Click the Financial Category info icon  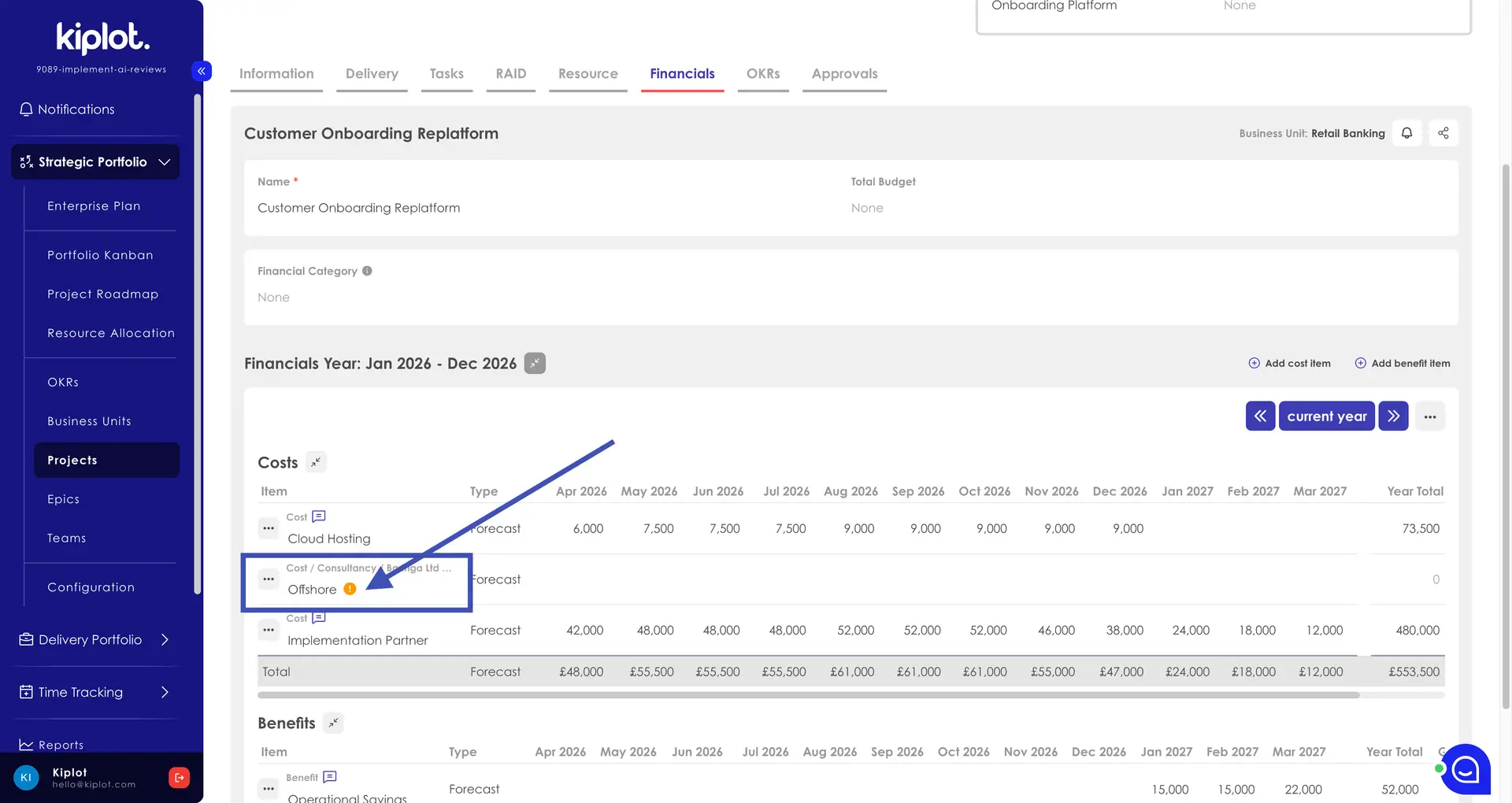[367, 271]
